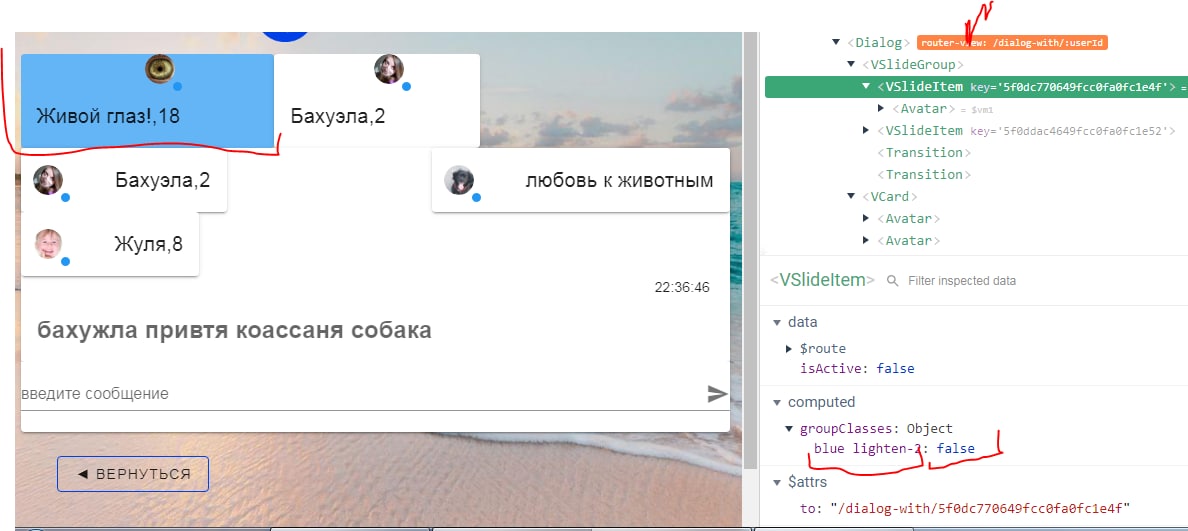Click the baby avatar next to Жуля,8
The height and width of the screenshot is (531, 1188).
[x=48, y=244]
